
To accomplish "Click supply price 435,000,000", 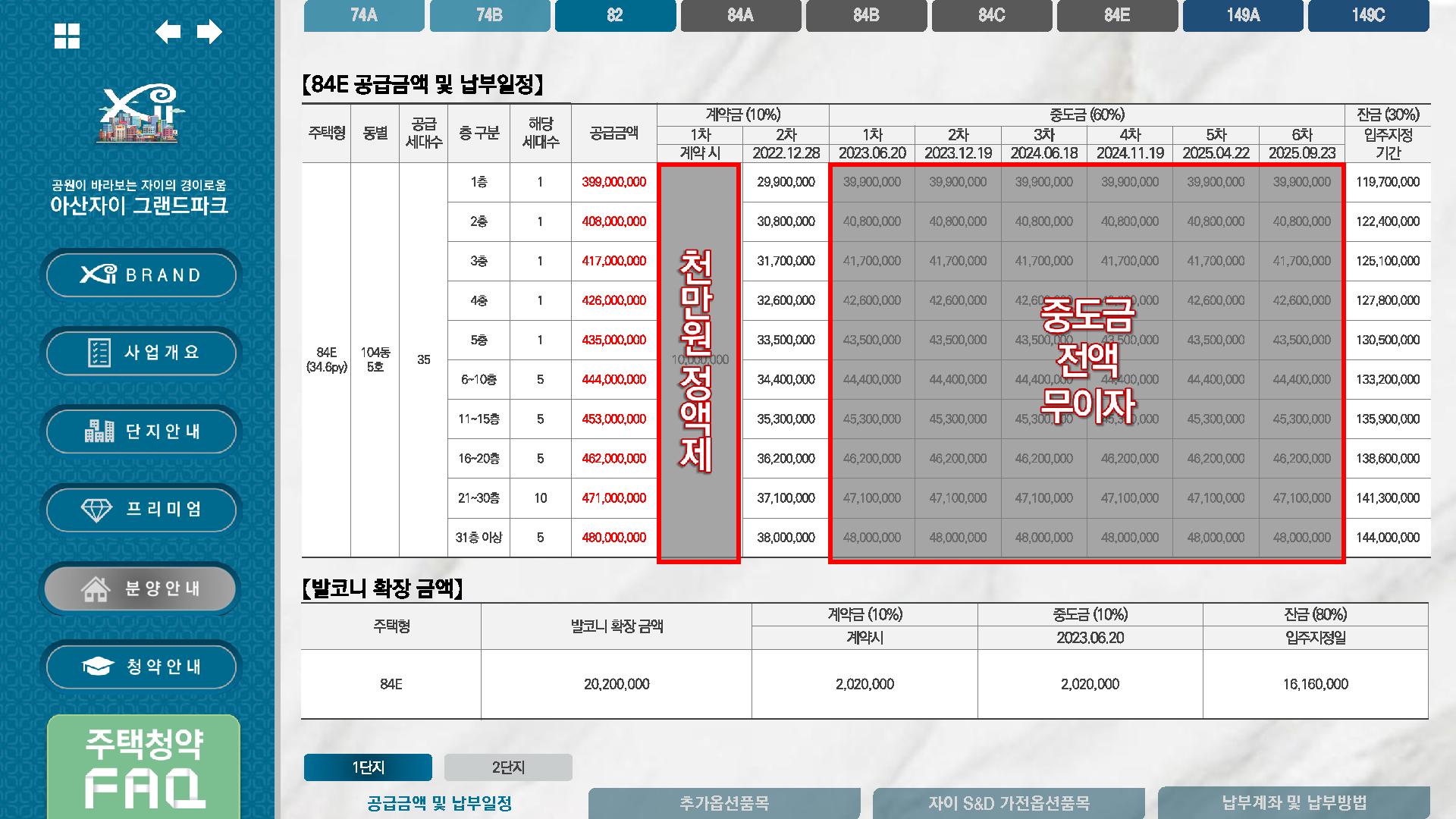I will 614,340.
